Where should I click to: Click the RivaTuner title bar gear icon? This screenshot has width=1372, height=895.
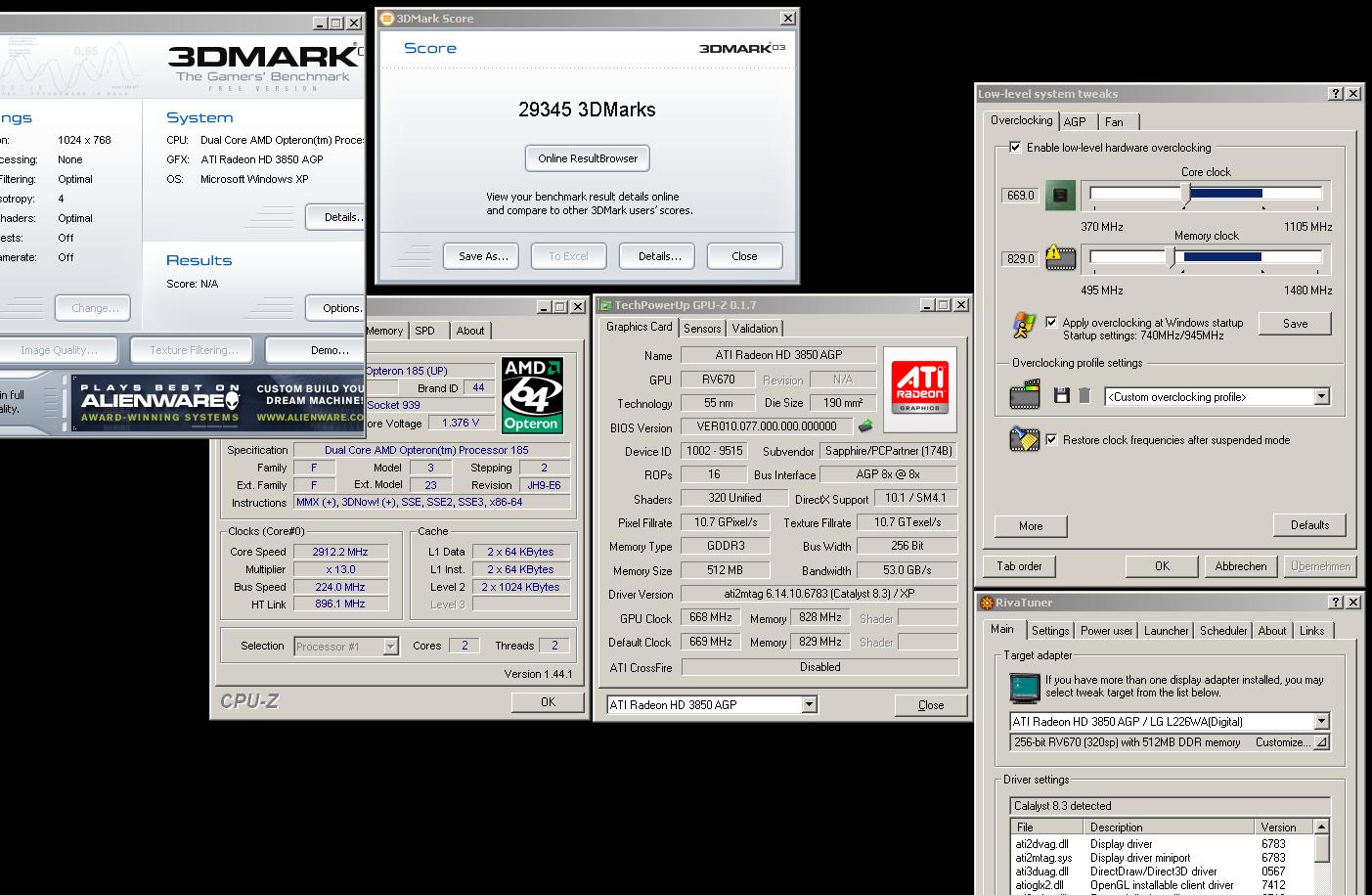[x=988, y=603]
